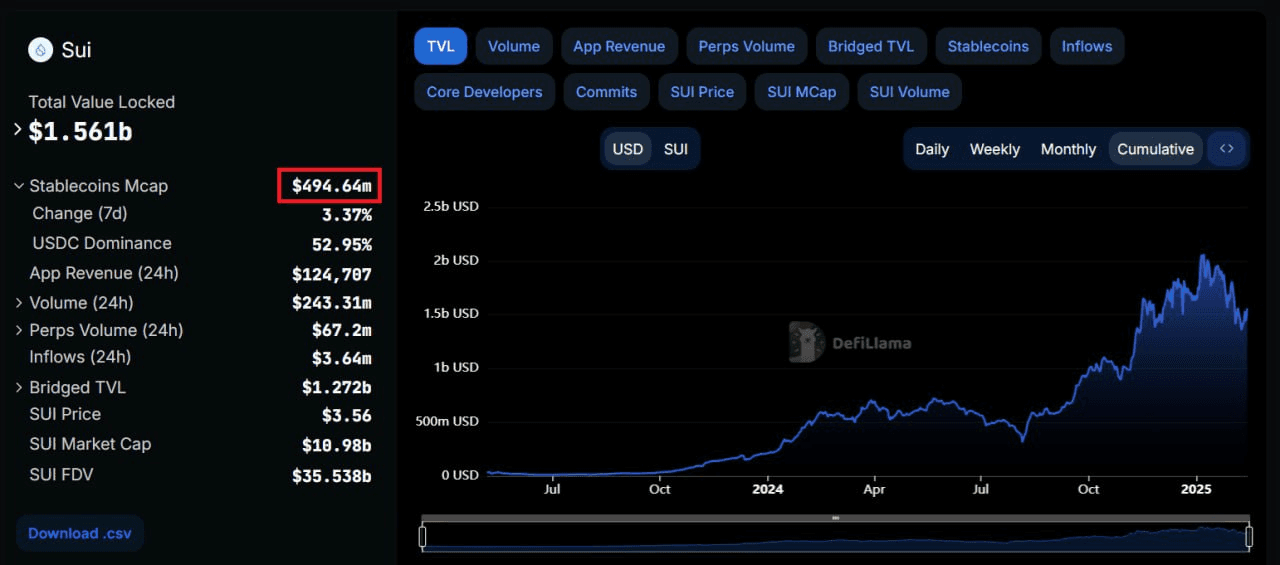Toggle the TVL chart metric

[x=441, y=46]
